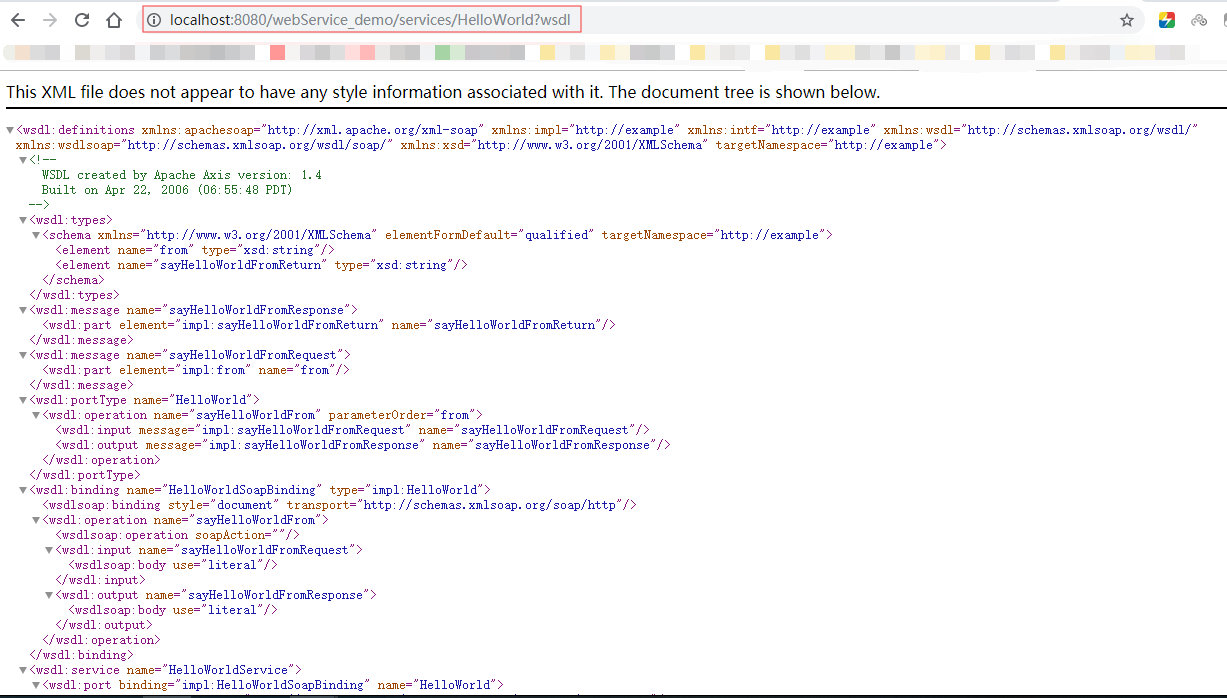1227x698 pixels.
Task: Click wsdlsoap:body line under wsdl:input
Action: [x=173, y=565]
